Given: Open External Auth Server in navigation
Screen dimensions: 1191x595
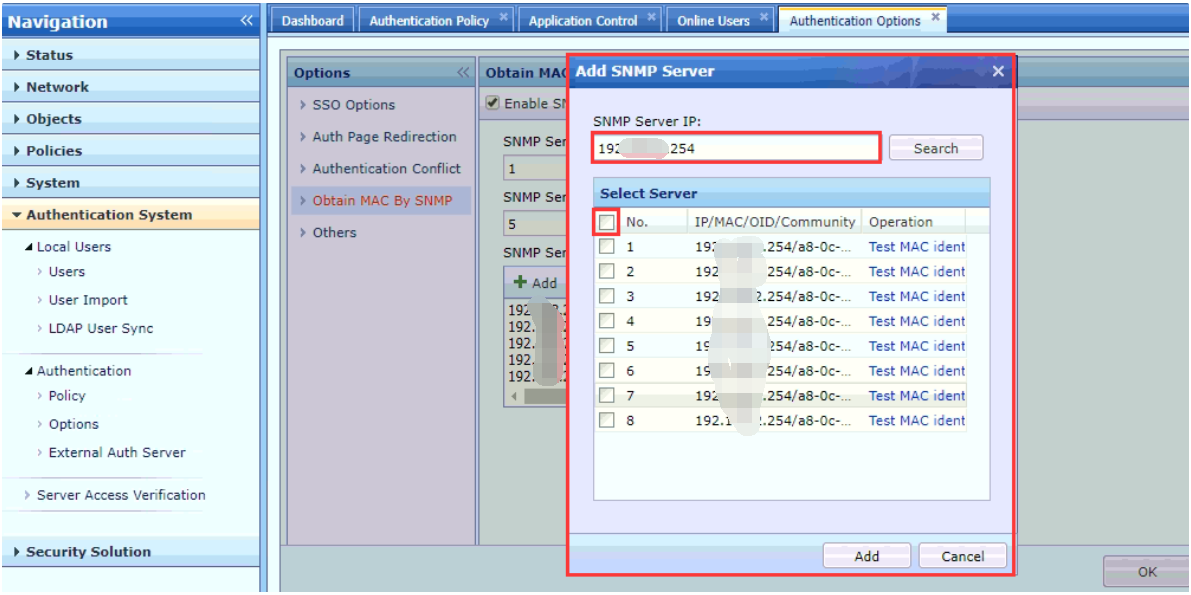Looking at the screenshot, I should pos(117,453).
